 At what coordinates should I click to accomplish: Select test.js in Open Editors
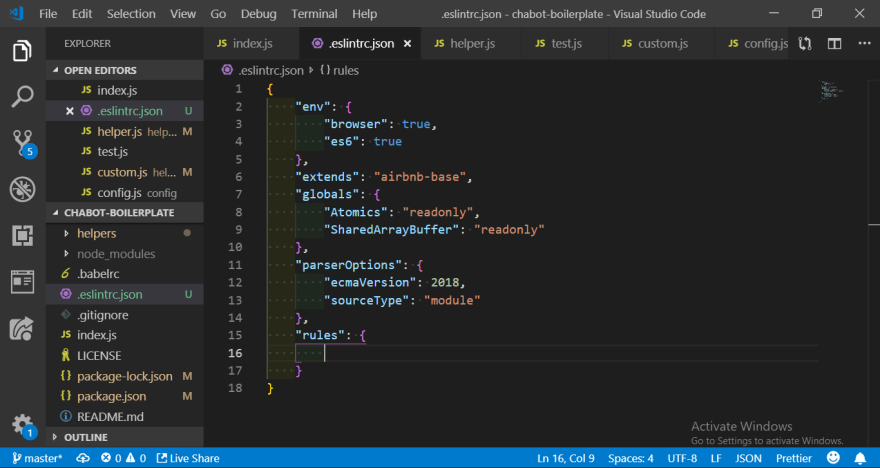125,152
